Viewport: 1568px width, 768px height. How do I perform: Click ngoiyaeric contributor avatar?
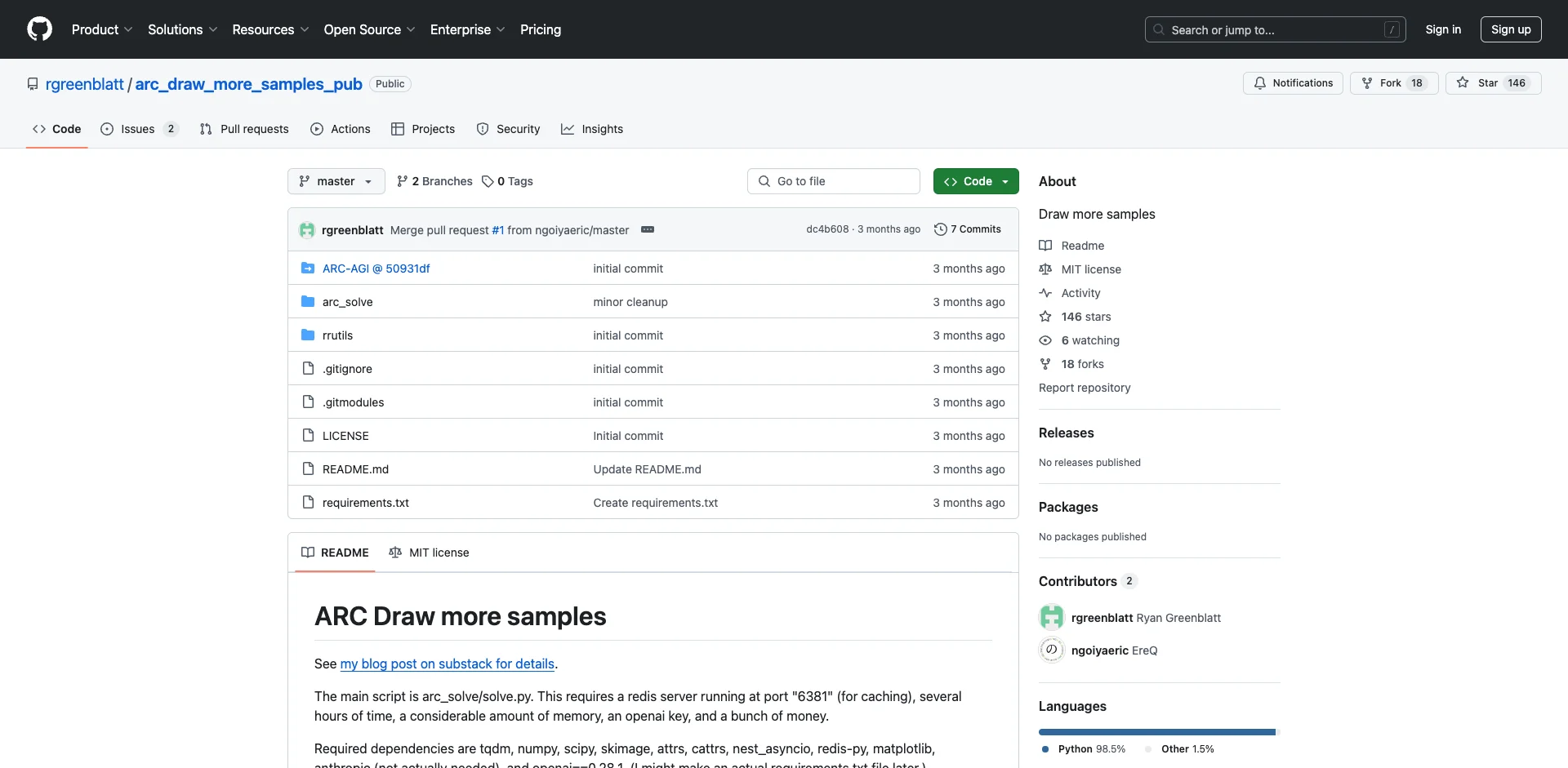(x=1052, y=650)
